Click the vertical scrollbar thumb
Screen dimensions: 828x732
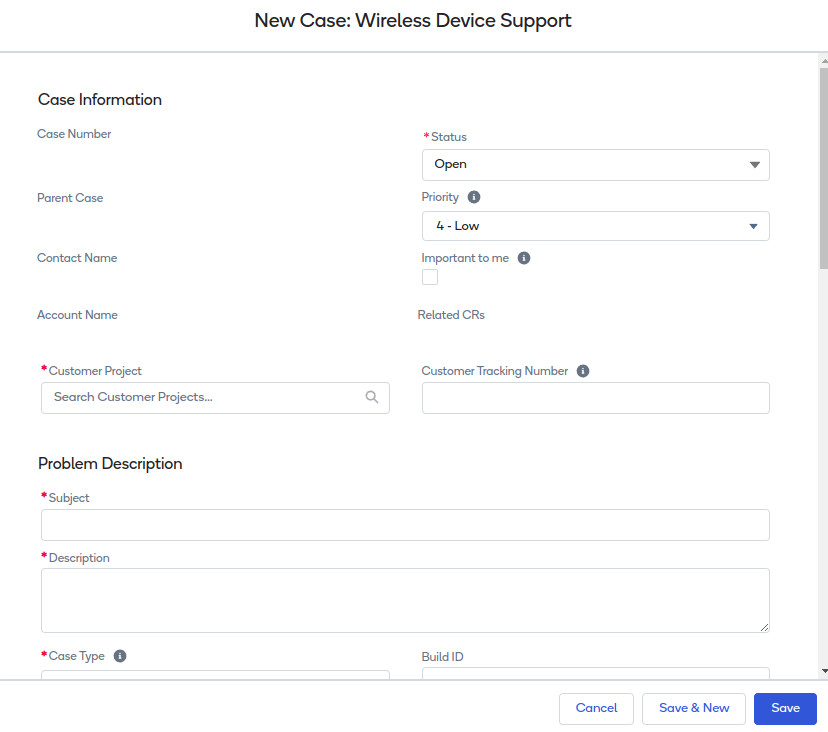click(x=824, y=168)
